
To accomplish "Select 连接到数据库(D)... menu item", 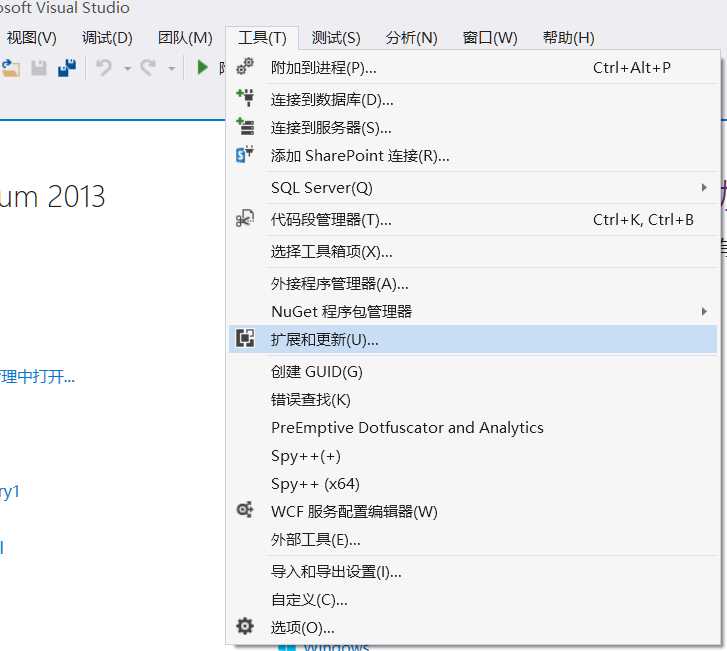I will click(473, 100).
